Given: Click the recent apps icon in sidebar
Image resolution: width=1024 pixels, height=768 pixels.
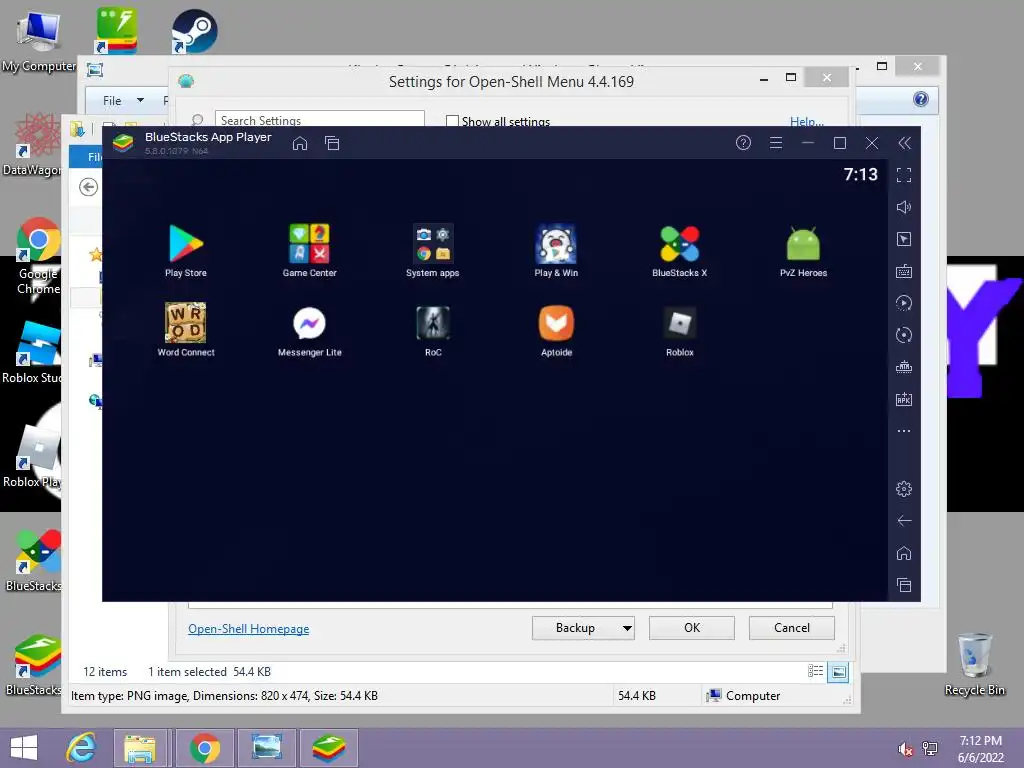Looking at the screenshot, I should click(x=904, y=585).
